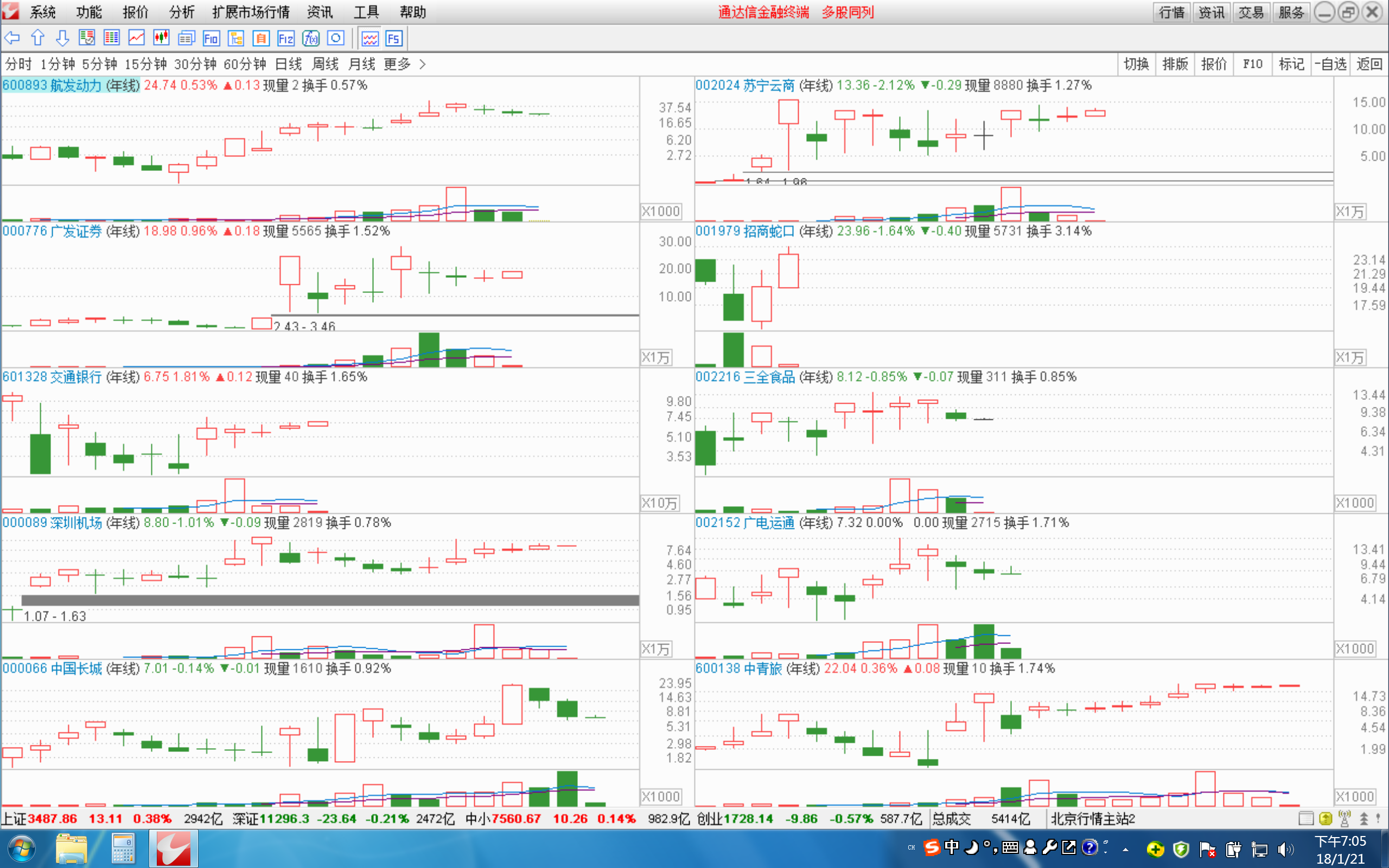This screenshot has width=1389, height=868.
Task: Toggle Sogou input Chinese/English mode indicator
Action: (x=952, y=847)
